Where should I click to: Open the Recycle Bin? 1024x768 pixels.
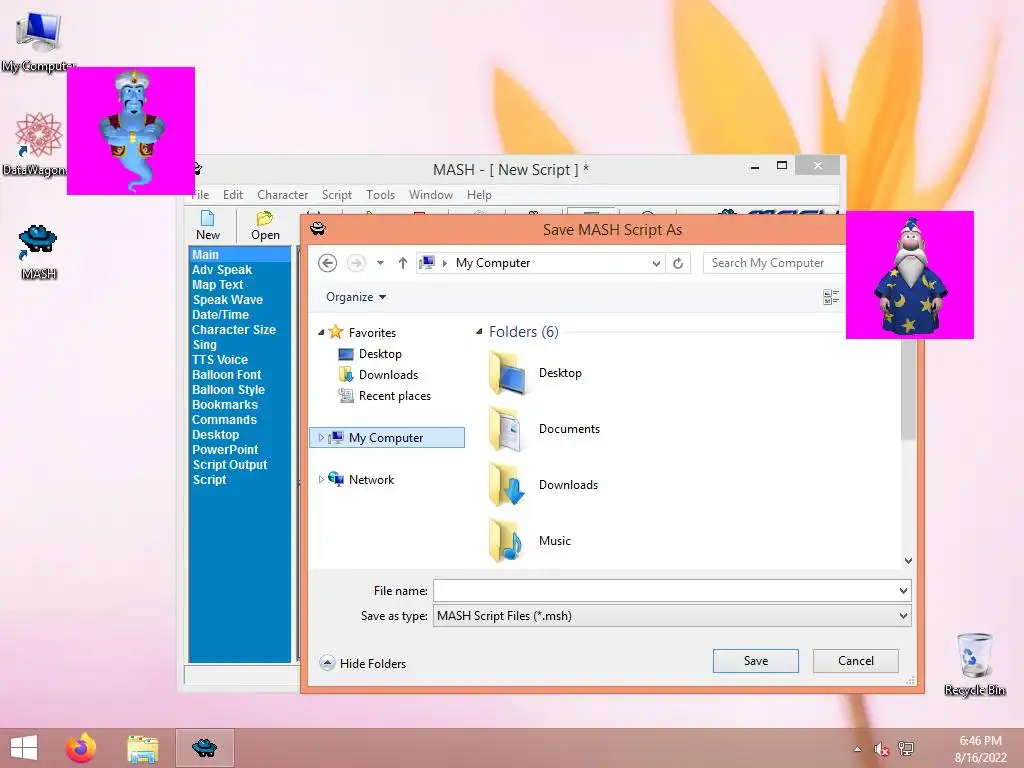(974, 664)
